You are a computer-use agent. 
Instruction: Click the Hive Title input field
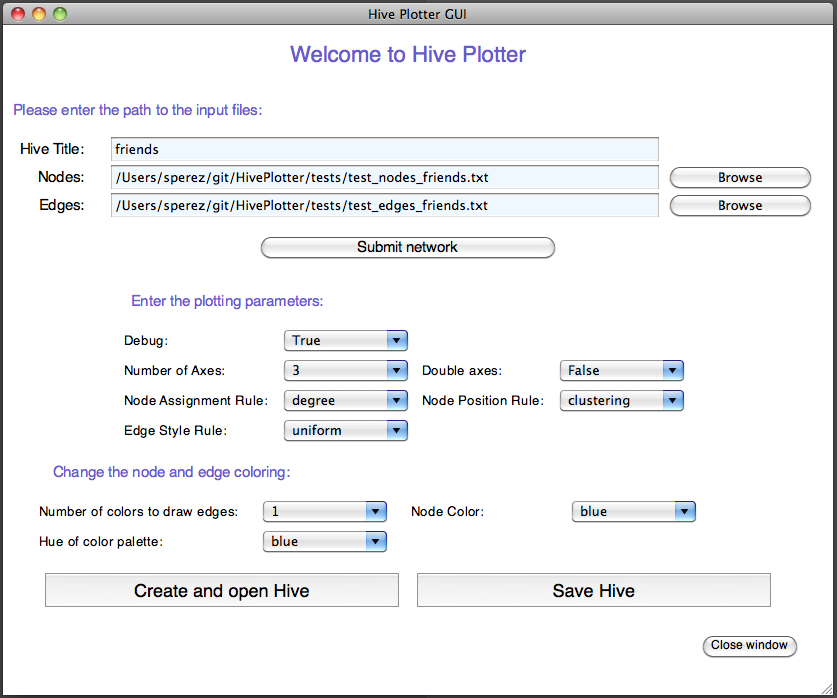point(384,149)
